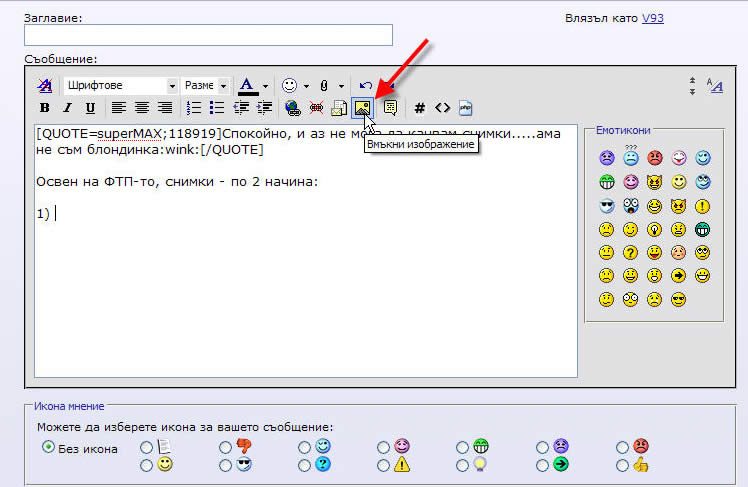Expand the smilies dropdown arrow
Screen dimensions: 748x487
pos(306,86)
